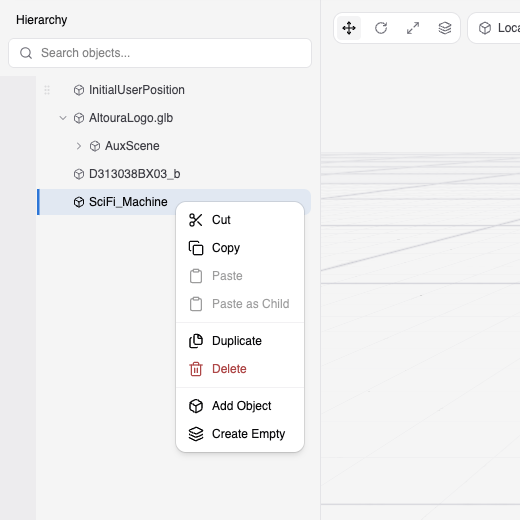Click clipboard icon beside Paste as Child

196,304
